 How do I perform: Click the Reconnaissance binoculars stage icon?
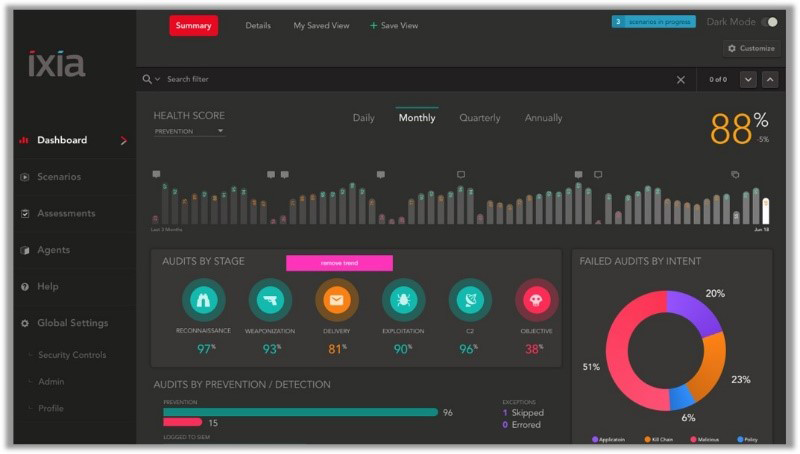click(204, 299)
